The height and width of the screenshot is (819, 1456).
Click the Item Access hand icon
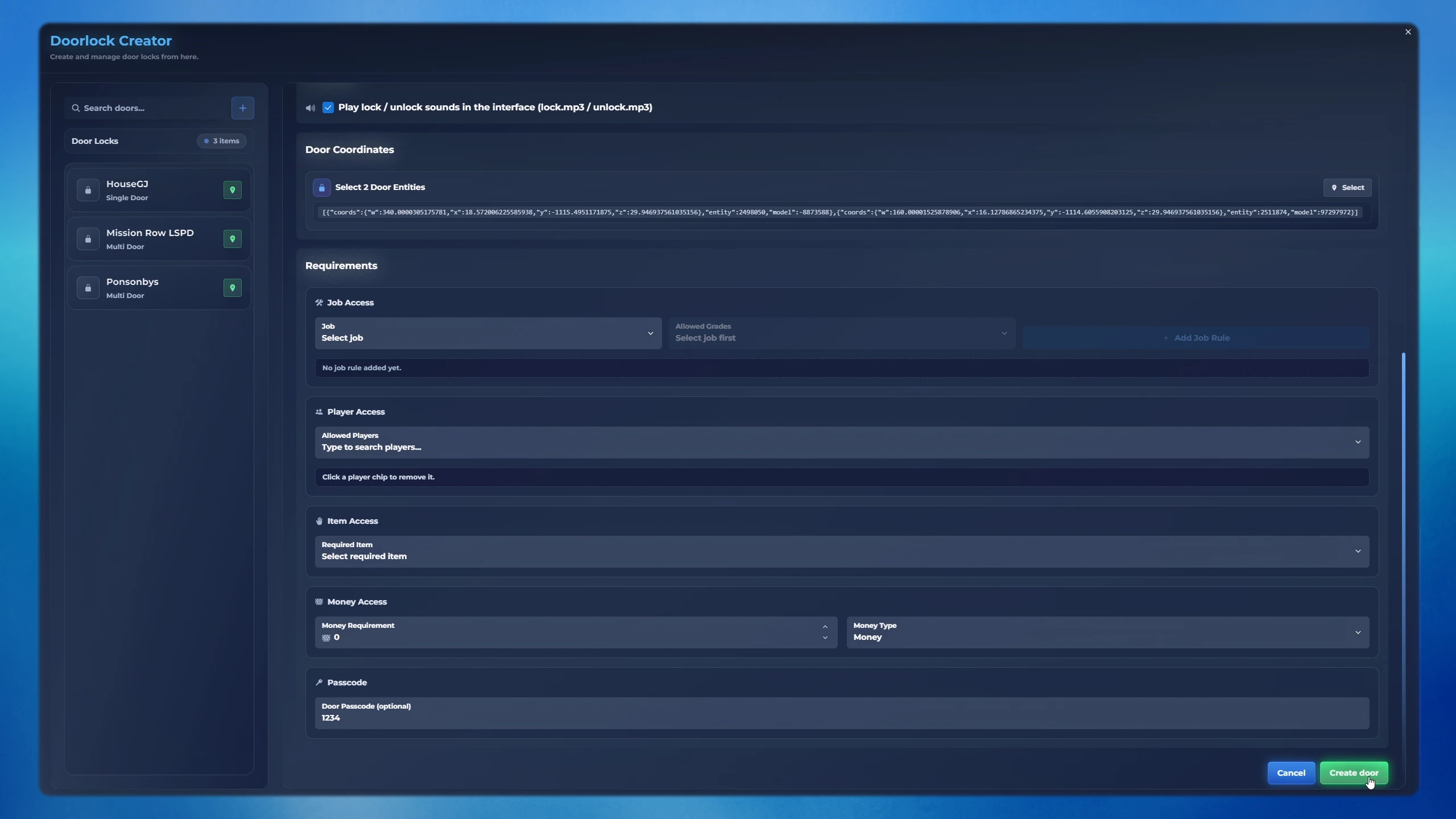(x=319, y=521)
